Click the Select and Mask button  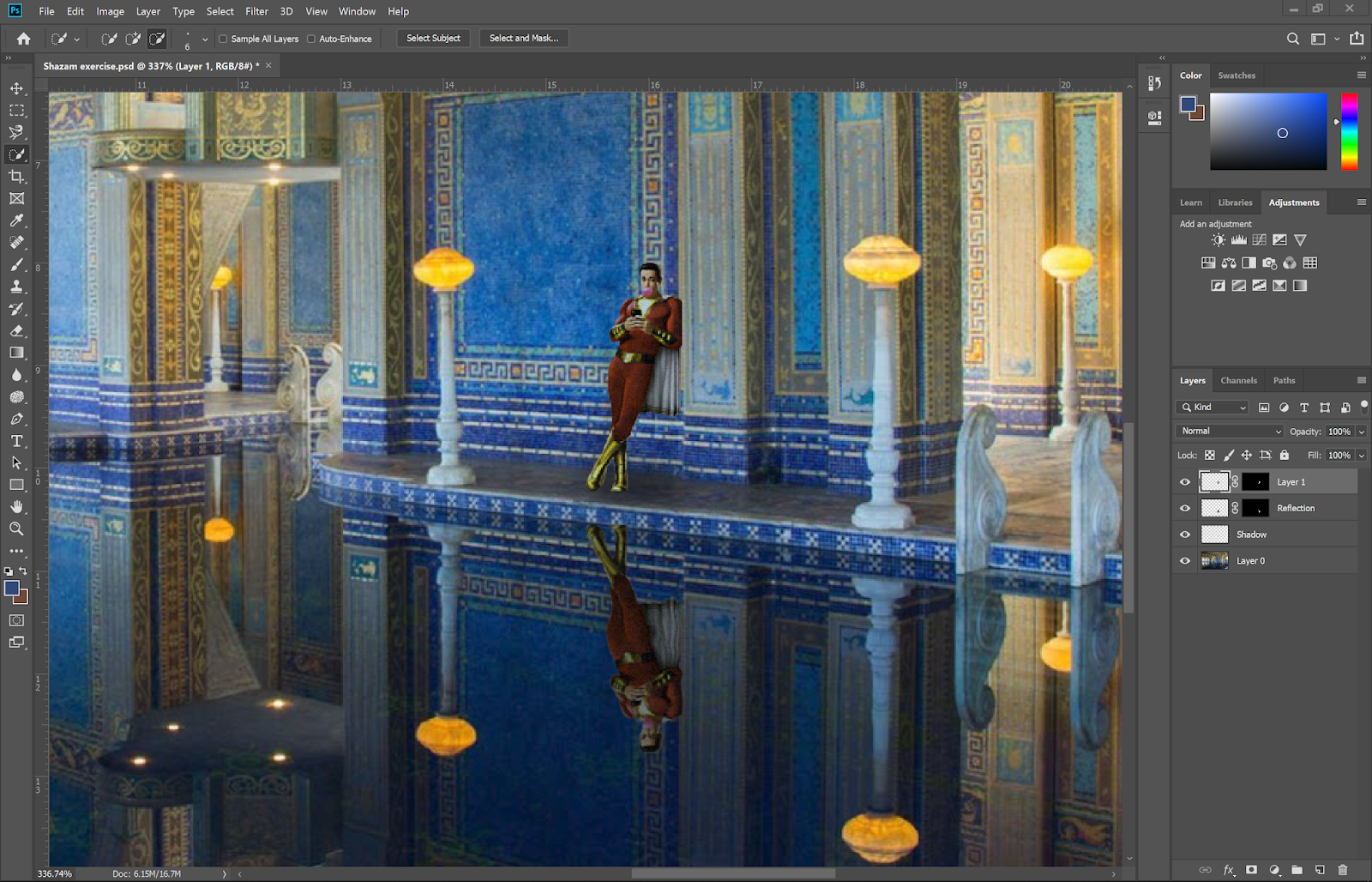click(x=523, y=39)
